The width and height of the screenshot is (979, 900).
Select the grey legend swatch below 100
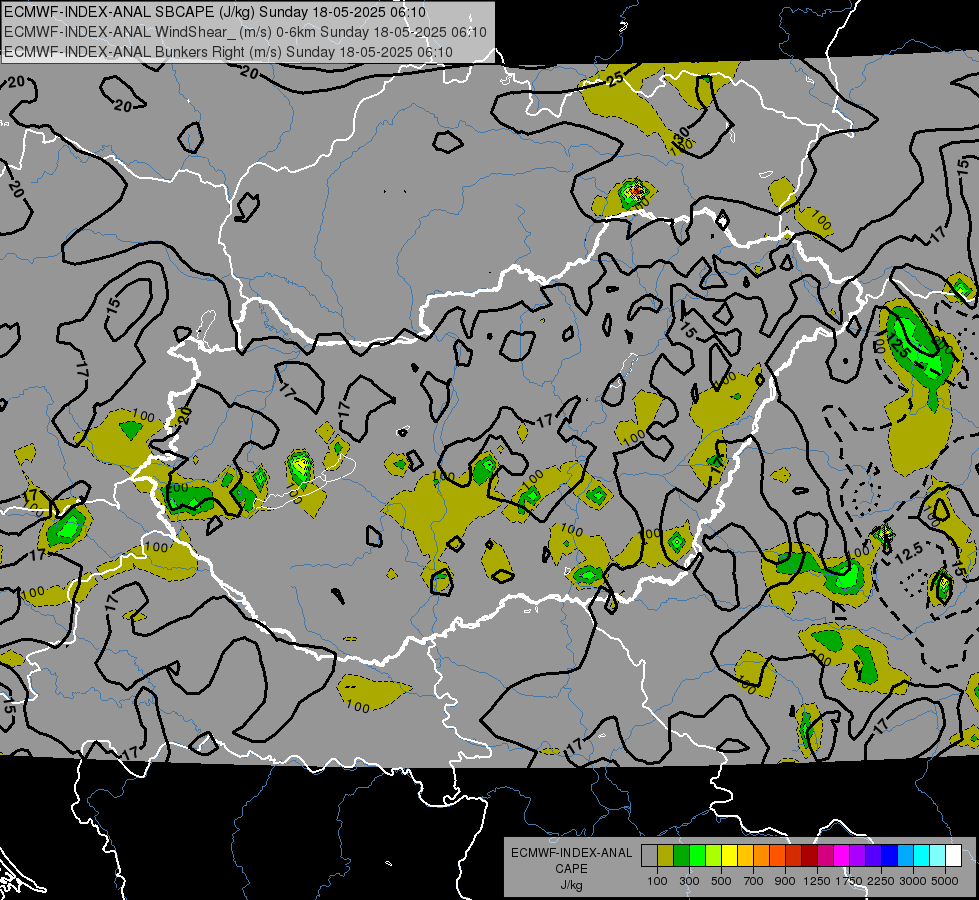tap(649, 856)
